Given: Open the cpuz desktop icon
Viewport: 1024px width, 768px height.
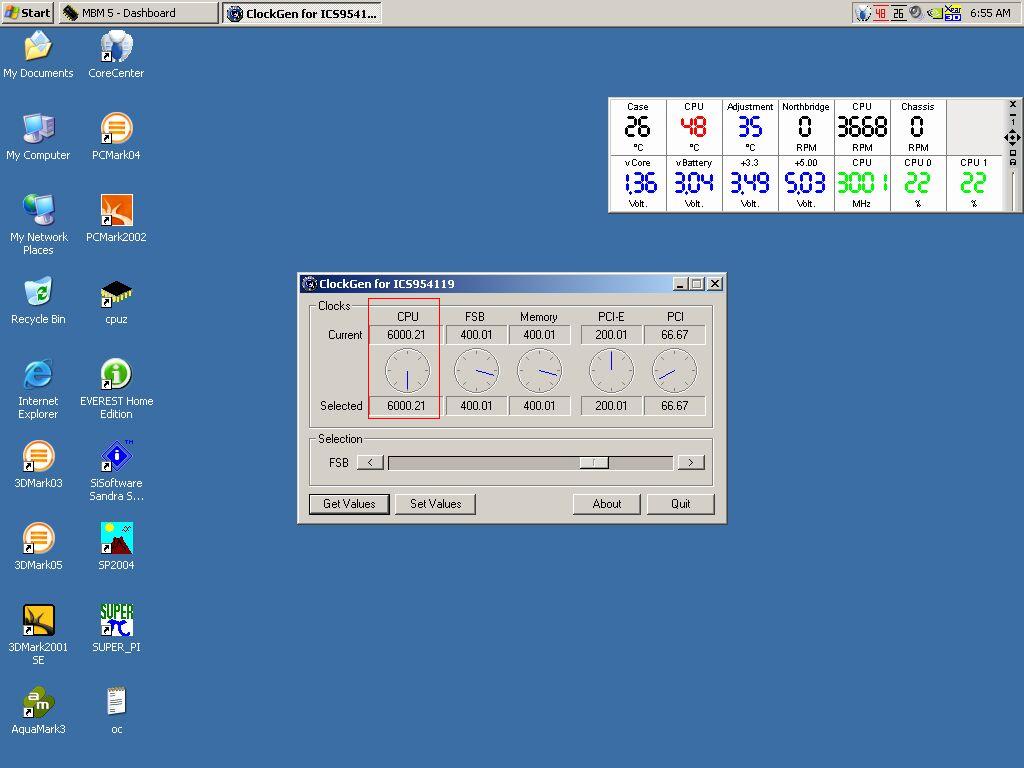Looking at the screenshot, I should click(116, 294).
